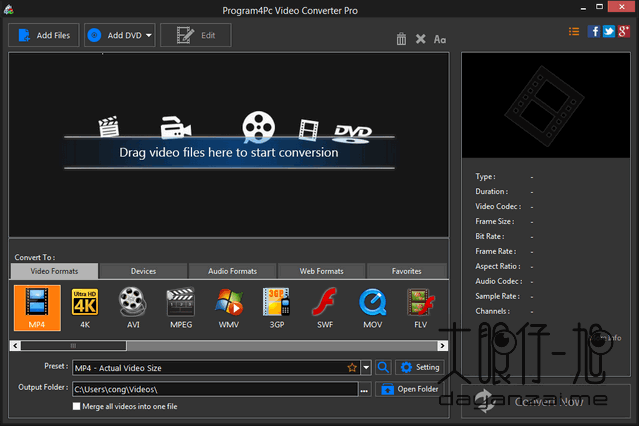Choose the Ultra HD 4K format
Viewport: 639px width, 426px height.
[x=85, y=308]
